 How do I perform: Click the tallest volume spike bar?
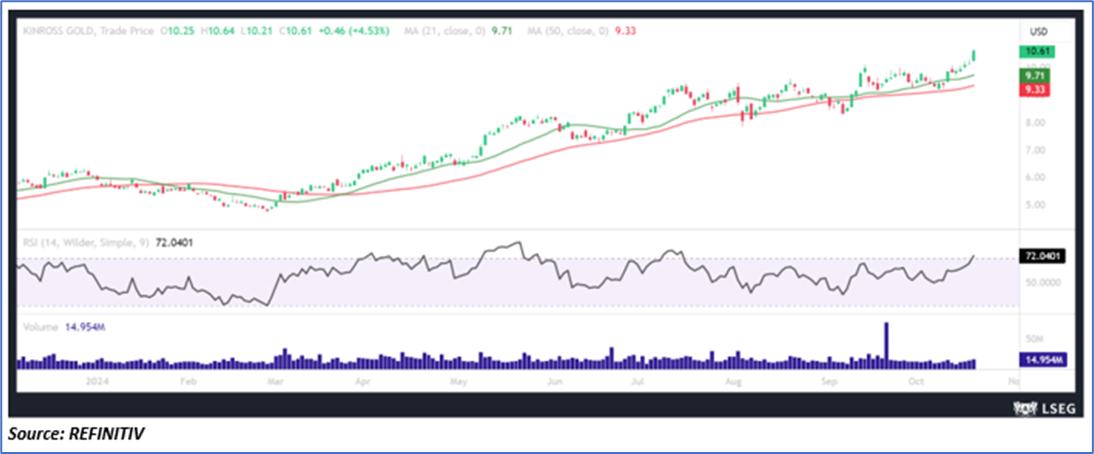point(886,345)
